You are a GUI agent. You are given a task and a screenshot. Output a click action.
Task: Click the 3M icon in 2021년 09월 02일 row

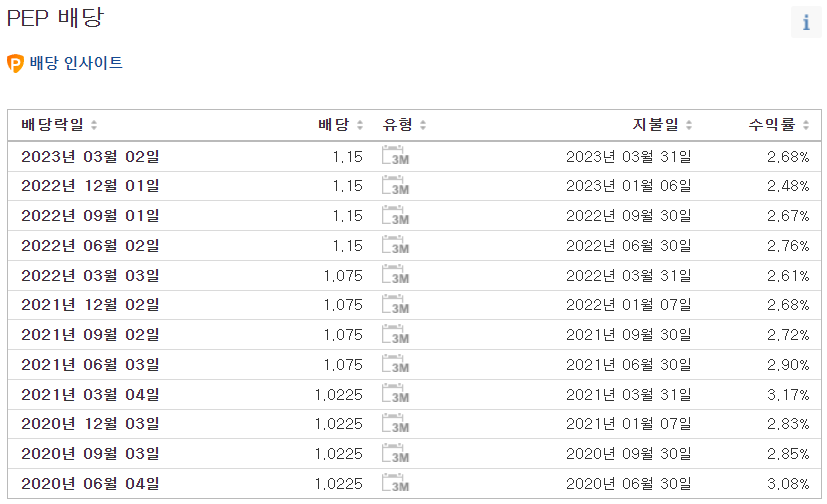tap(396, 335)
